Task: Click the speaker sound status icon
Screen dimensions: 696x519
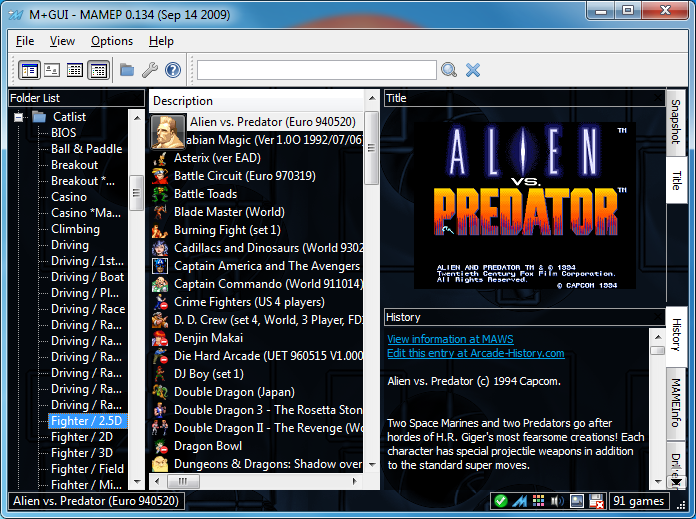Action: tap(557, 501)
